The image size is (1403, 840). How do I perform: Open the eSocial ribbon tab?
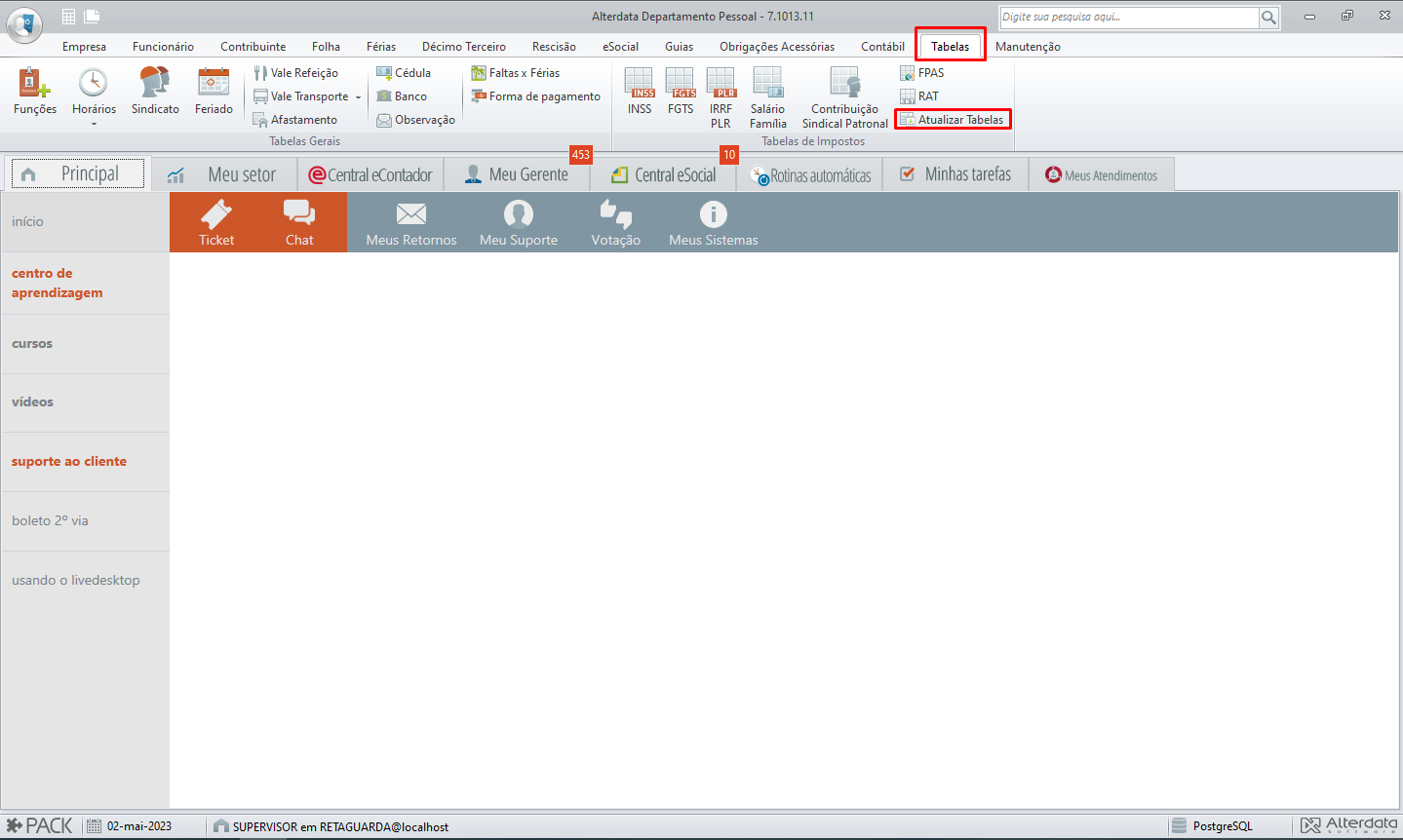620,47
